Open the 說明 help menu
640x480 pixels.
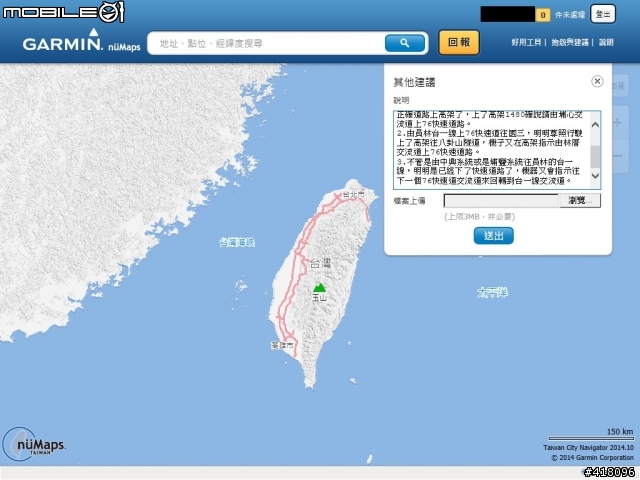click(606, 42)
